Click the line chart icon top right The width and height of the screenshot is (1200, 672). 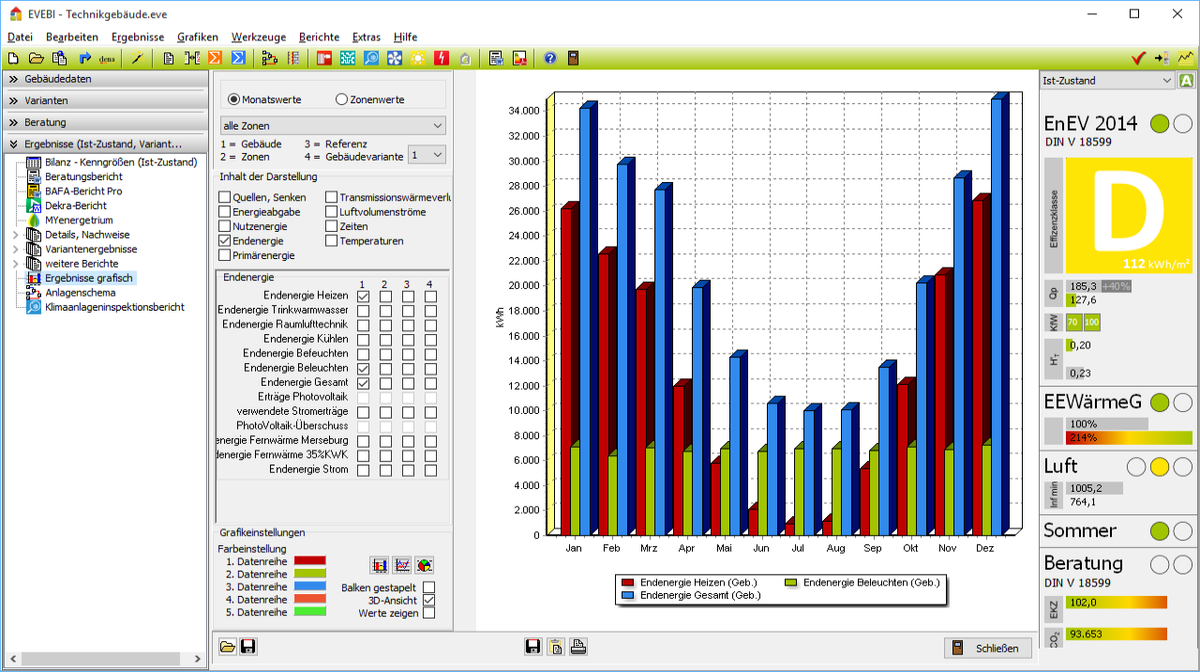pyautogui.click(x=1185, y=58)
